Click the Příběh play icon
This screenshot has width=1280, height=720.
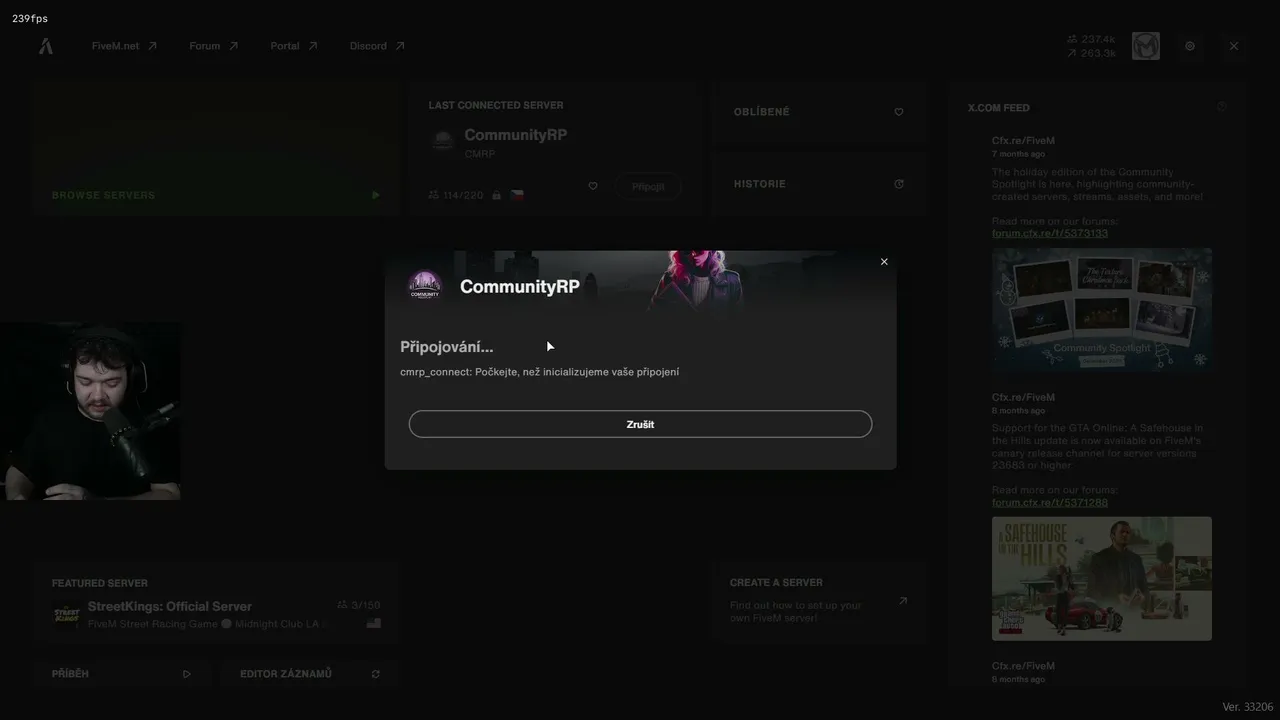point(187,674)
